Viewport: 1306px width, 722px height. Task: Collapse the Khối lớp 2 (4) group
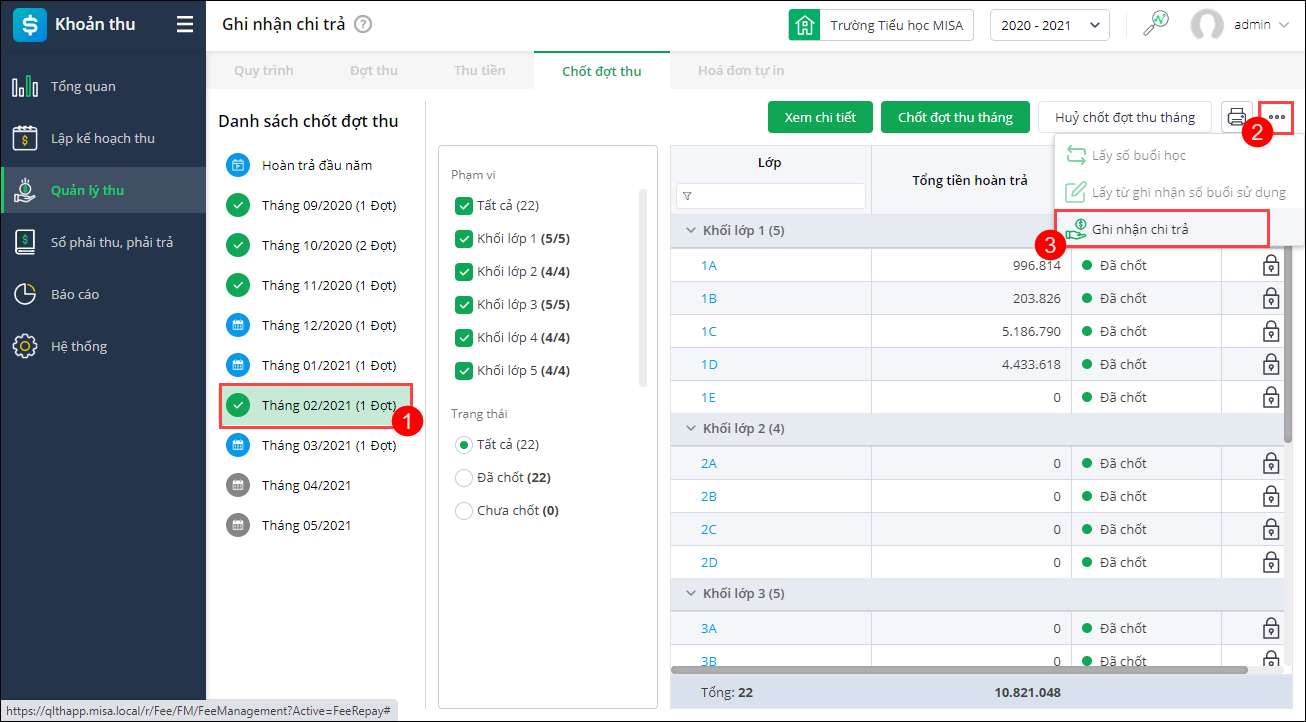(x=689, y=429)
